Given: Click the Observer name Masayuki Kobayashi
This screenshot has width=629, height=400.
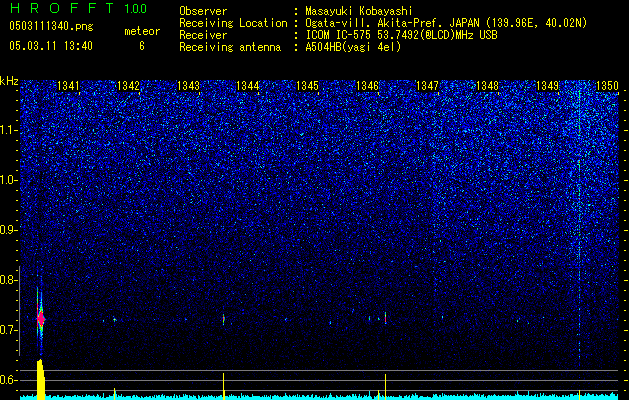Looking at the screenshot, I should coord(359,11).
